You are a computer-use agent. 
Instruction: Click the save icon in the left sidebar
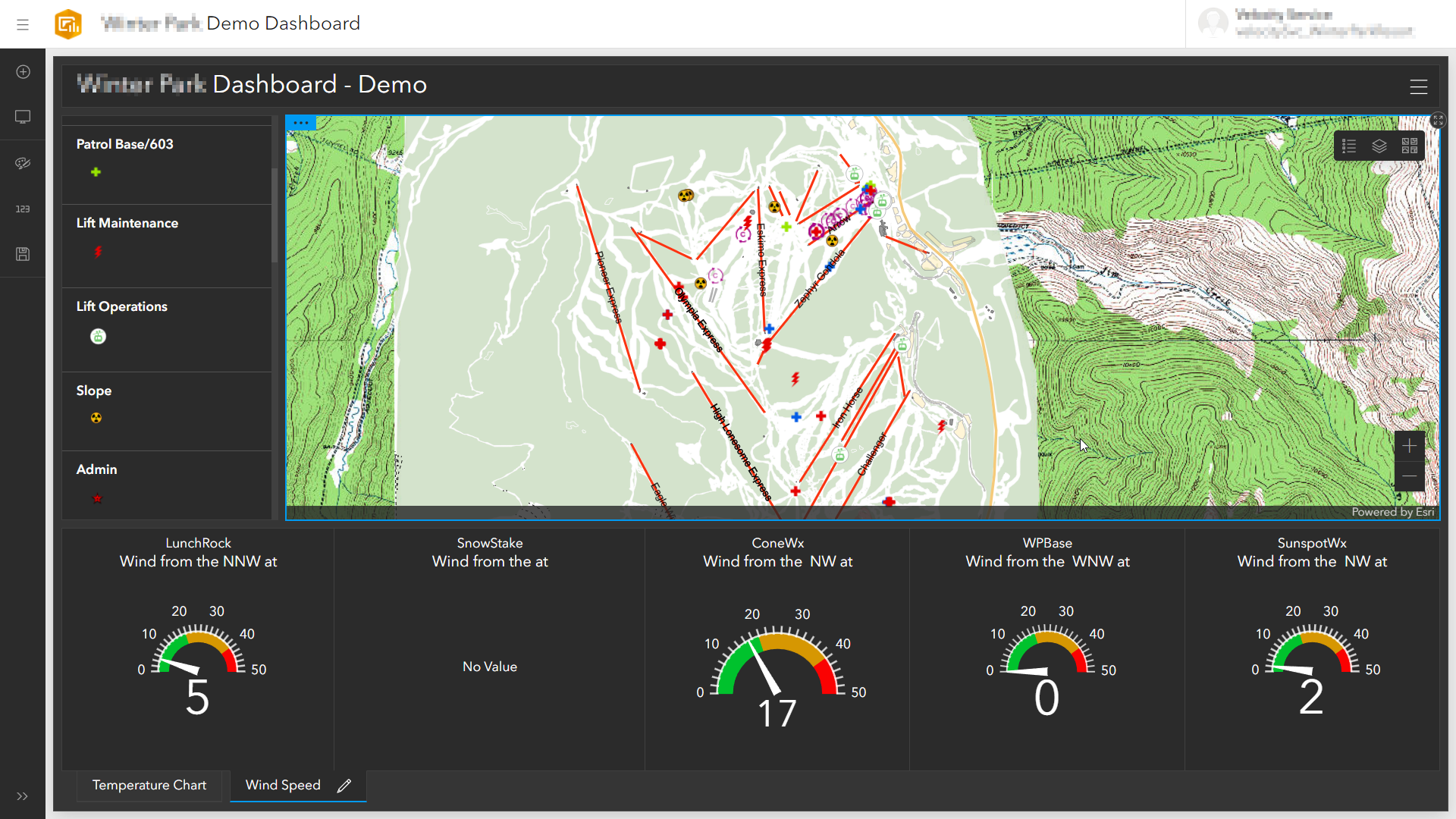pyautogui.click(x=23, y=254)
